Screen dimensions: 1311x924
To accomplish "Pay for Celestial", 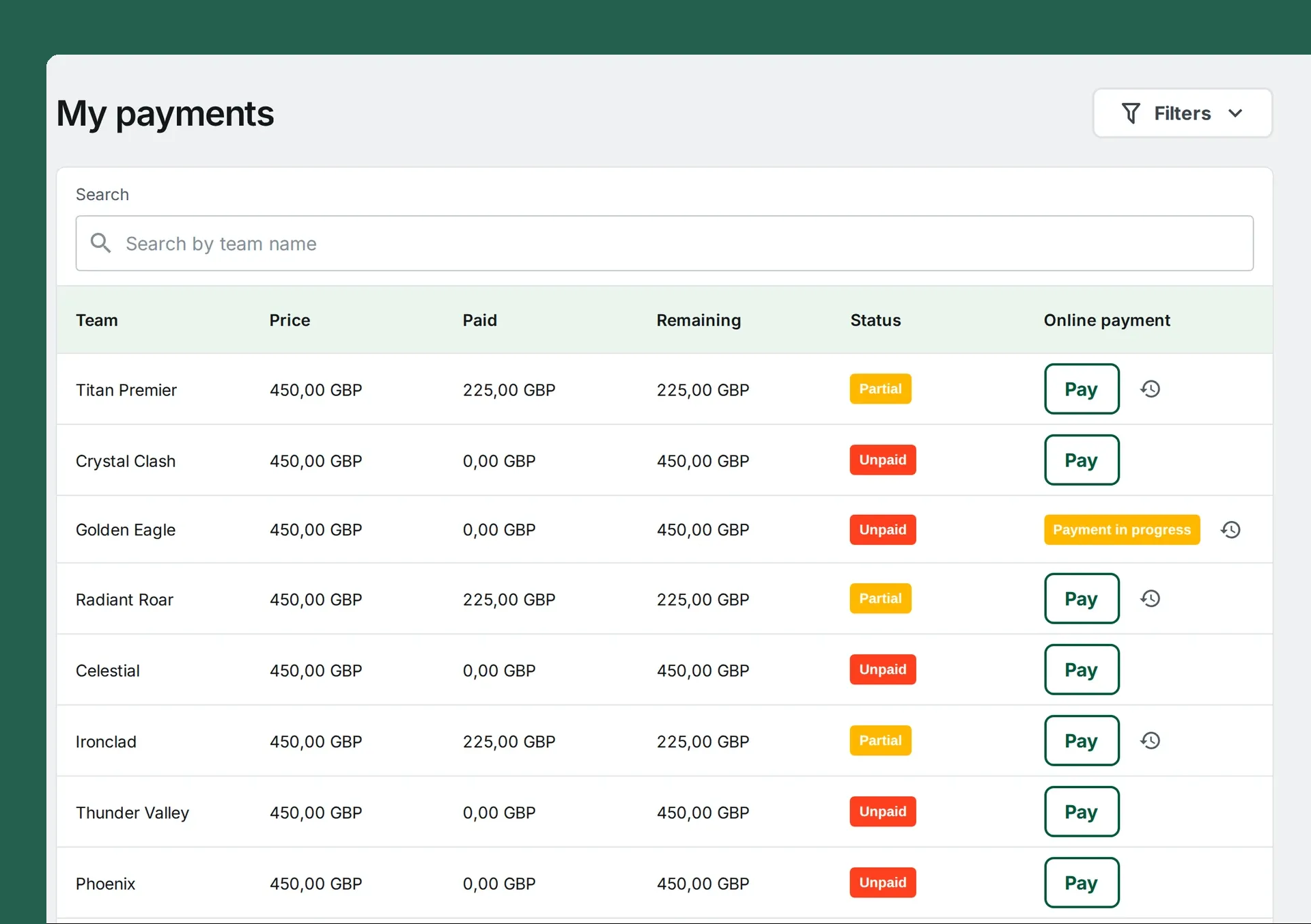I will 1082,670.
